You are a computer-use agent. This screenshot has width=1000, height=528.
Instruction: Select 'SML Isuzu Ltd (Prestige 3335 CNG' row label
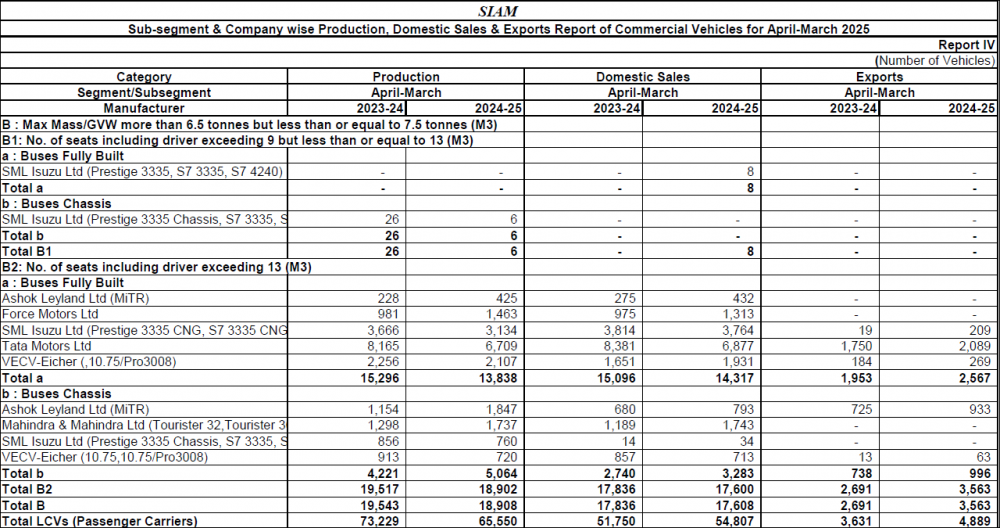tap(144, 330)
